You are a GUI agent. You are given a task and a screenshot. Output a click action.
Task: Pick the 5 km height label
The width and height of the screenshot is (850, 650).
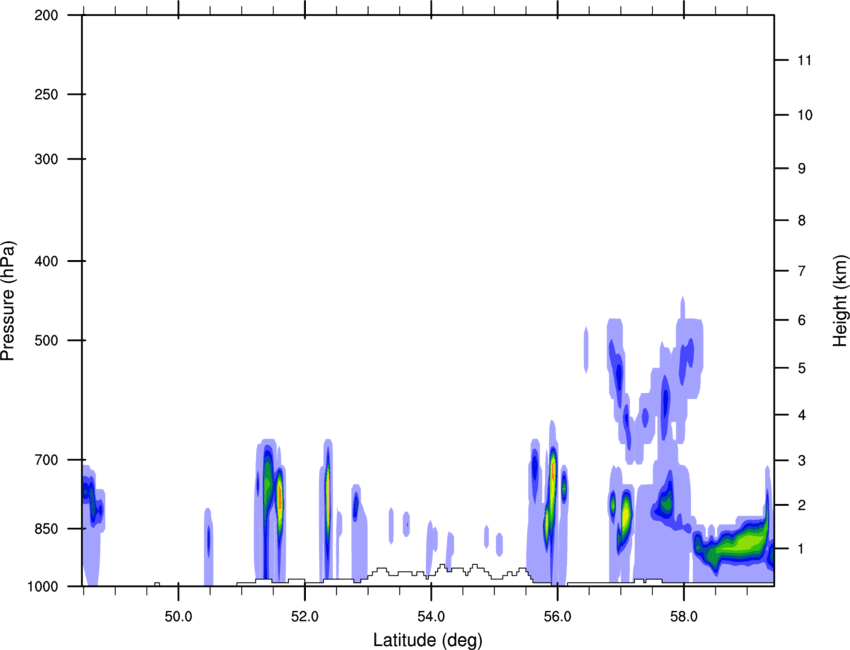point(802,368)
